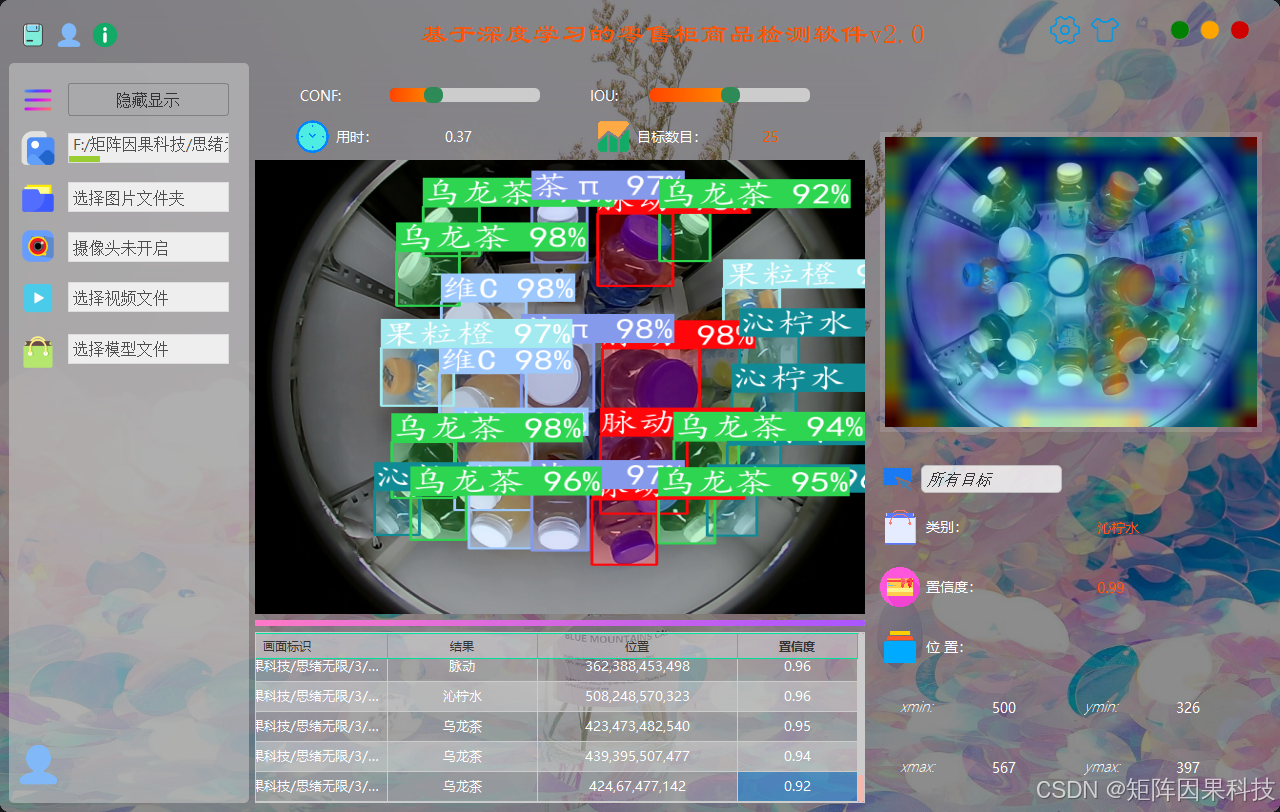Screen dimensions: 1280x812
Task: Click the 0.94 confidence cell
Action: coord(797,756)
